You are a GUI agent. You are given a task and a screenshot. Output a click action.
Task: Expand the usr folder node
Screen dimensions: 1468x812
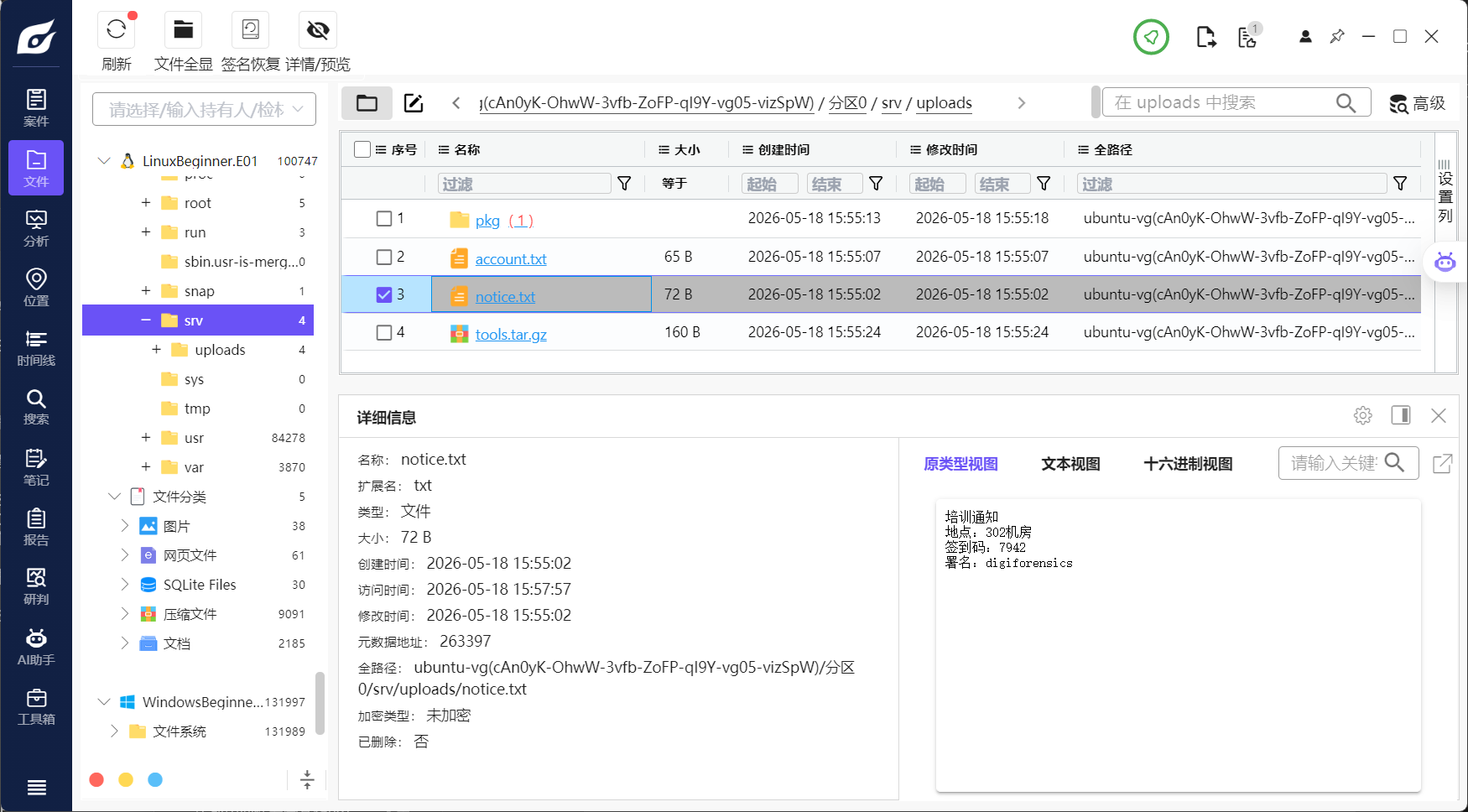point(146,437)
